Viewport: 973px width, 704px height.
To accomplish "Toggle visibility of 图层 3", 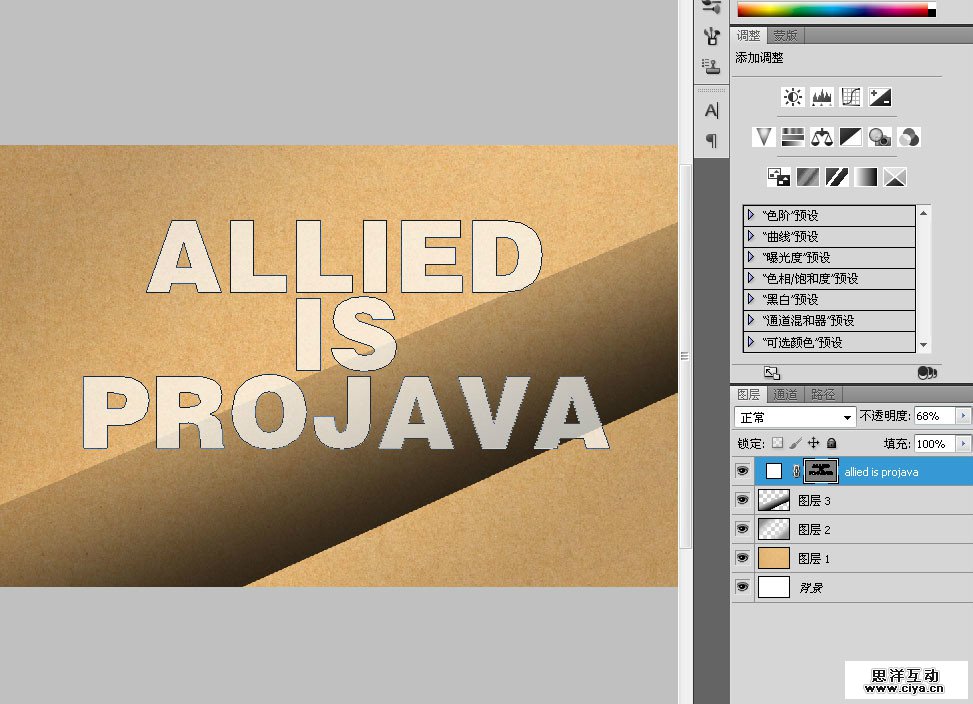I will click(x=742, y=500).
